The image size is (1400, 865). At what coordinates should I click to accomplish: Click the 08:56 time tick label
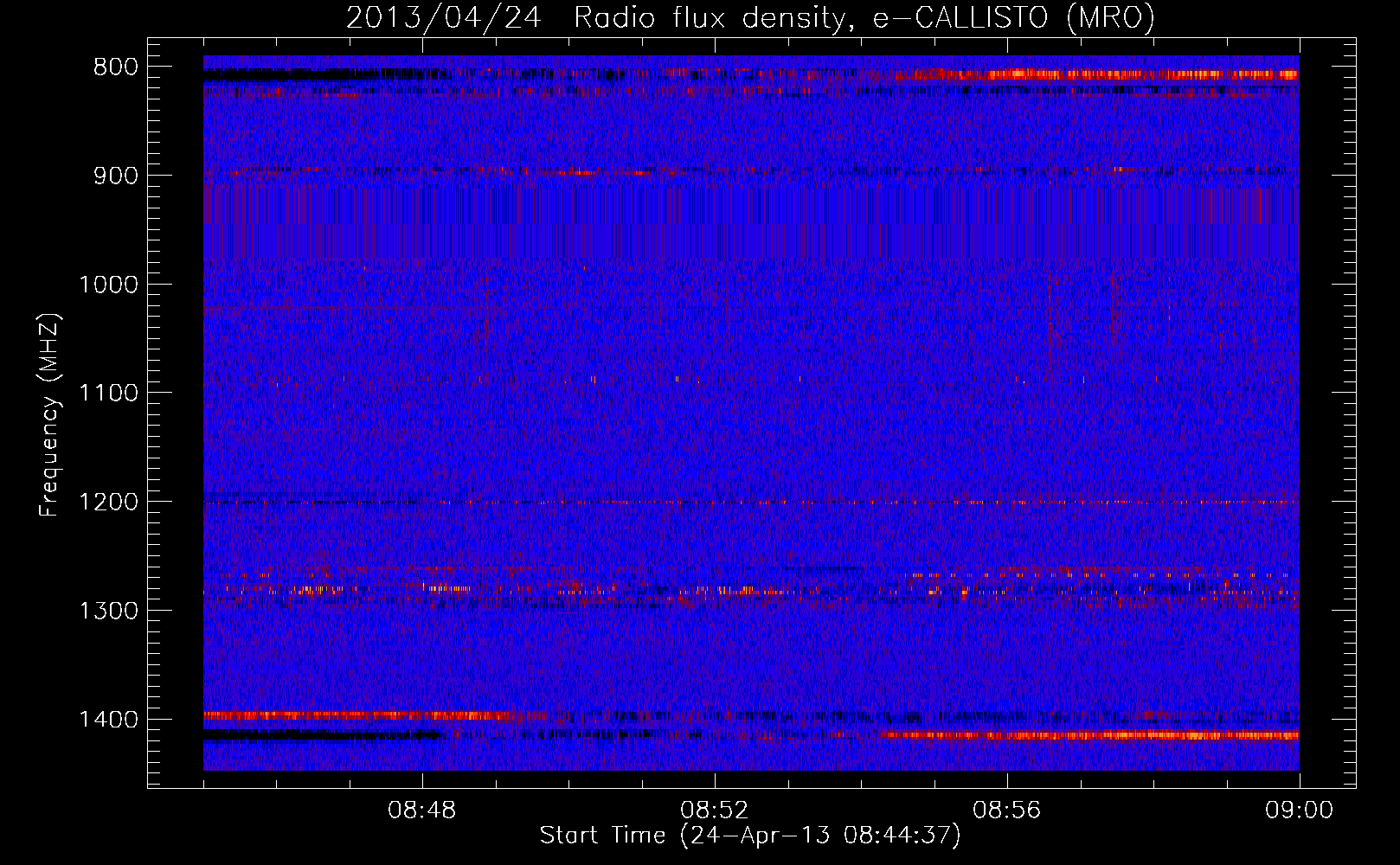(1007, 811)
